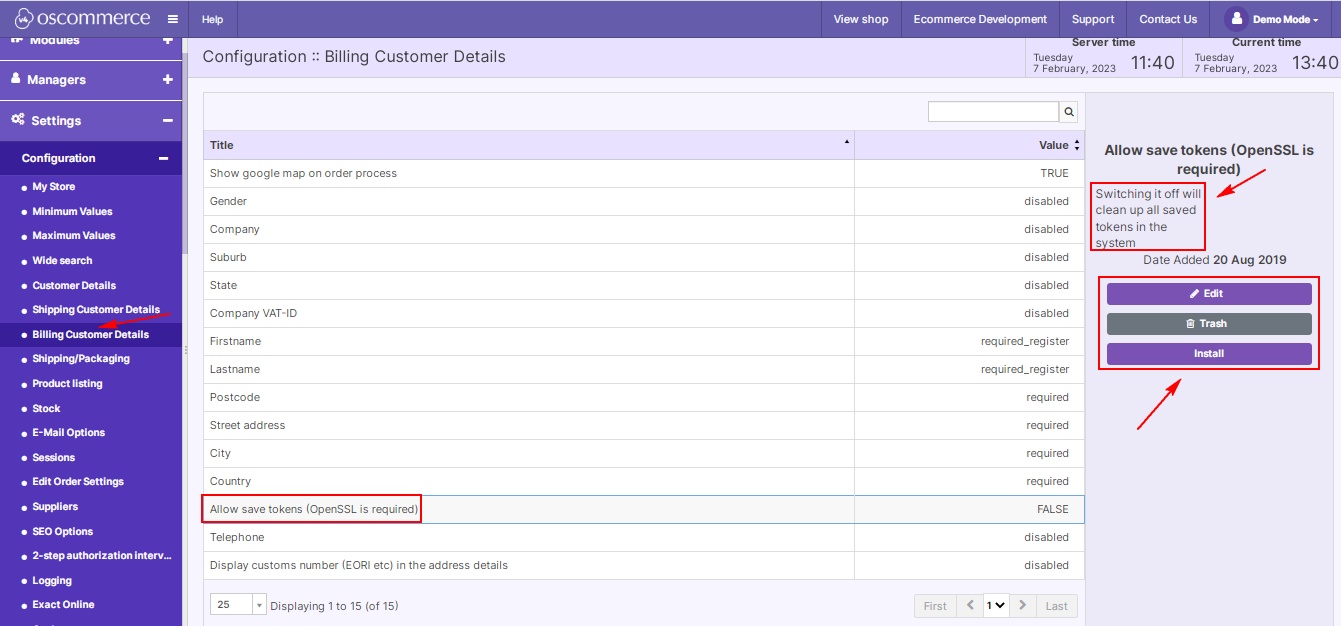
Task: Select the Company row
Action: (x=644, y=230)
